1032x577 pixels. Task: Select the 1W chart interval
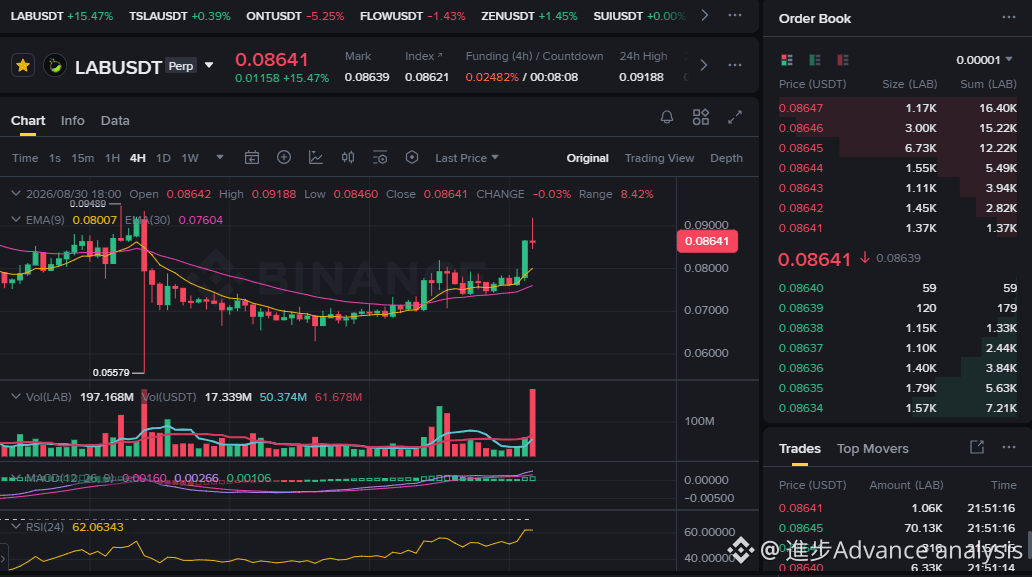[x=190, y=158]
